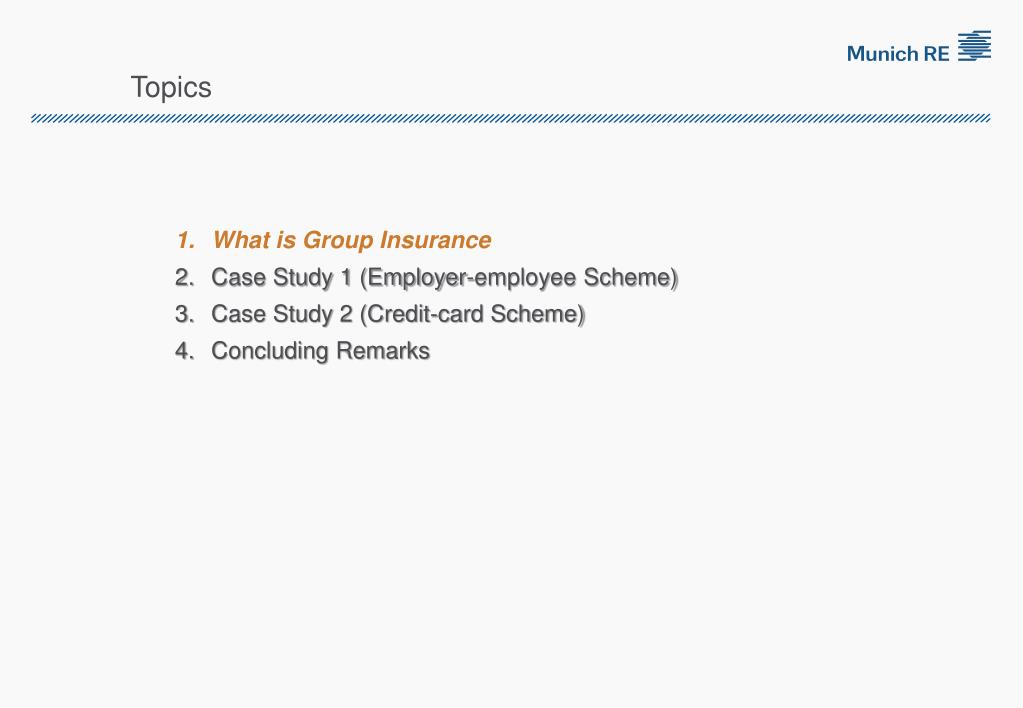
Task: Select the Credit-card Scheme parenthetical
Action: [x=473, y=315]
